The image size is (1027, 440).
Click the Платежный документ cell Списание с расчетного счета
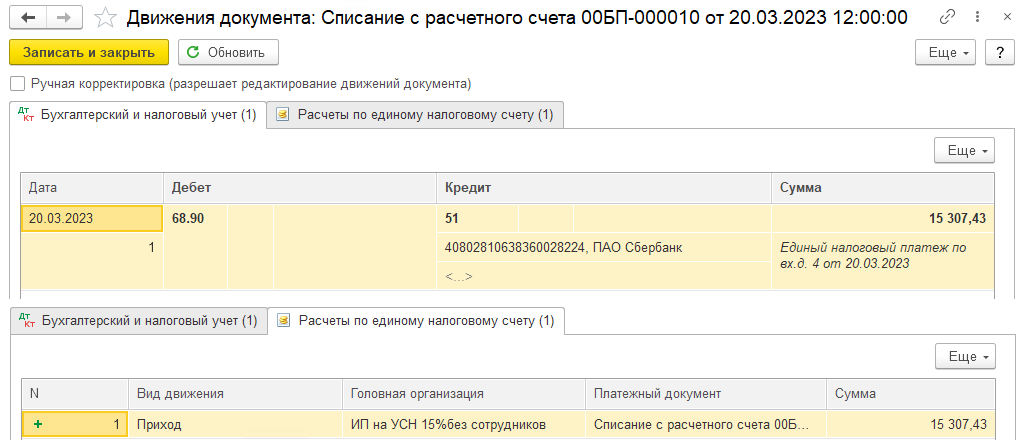point(705,425)
